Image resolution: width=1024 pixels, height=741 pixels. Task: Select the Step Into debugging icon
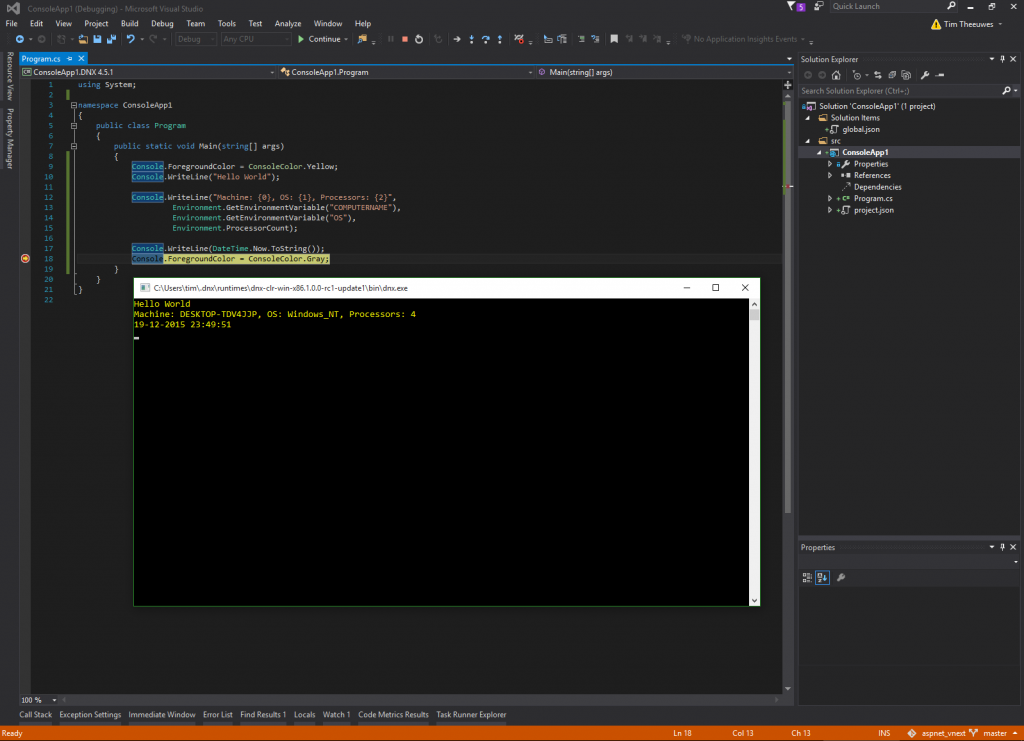(471, 40)
